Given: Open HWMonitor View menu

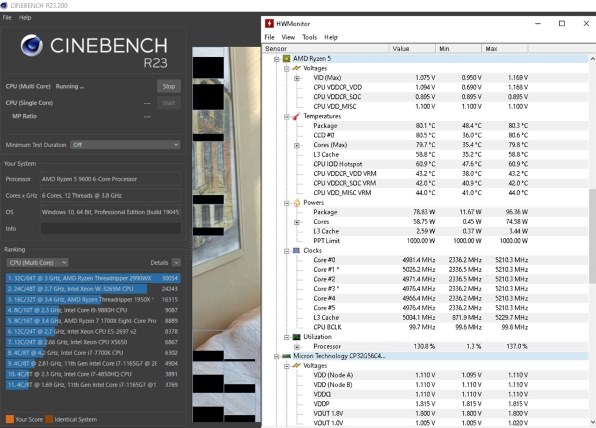Looking at the screenshot, I should pyautogui.click(x=288, y=37).
